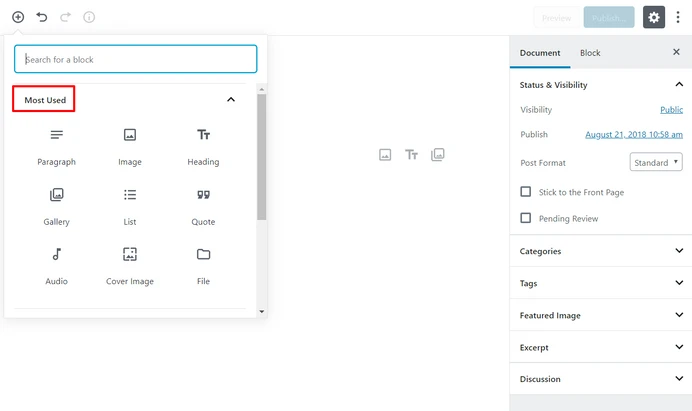The height and width of the screenshot is (411, 692).
Task: Open the Post Format Standard dropdown
Action: [656, 162]
